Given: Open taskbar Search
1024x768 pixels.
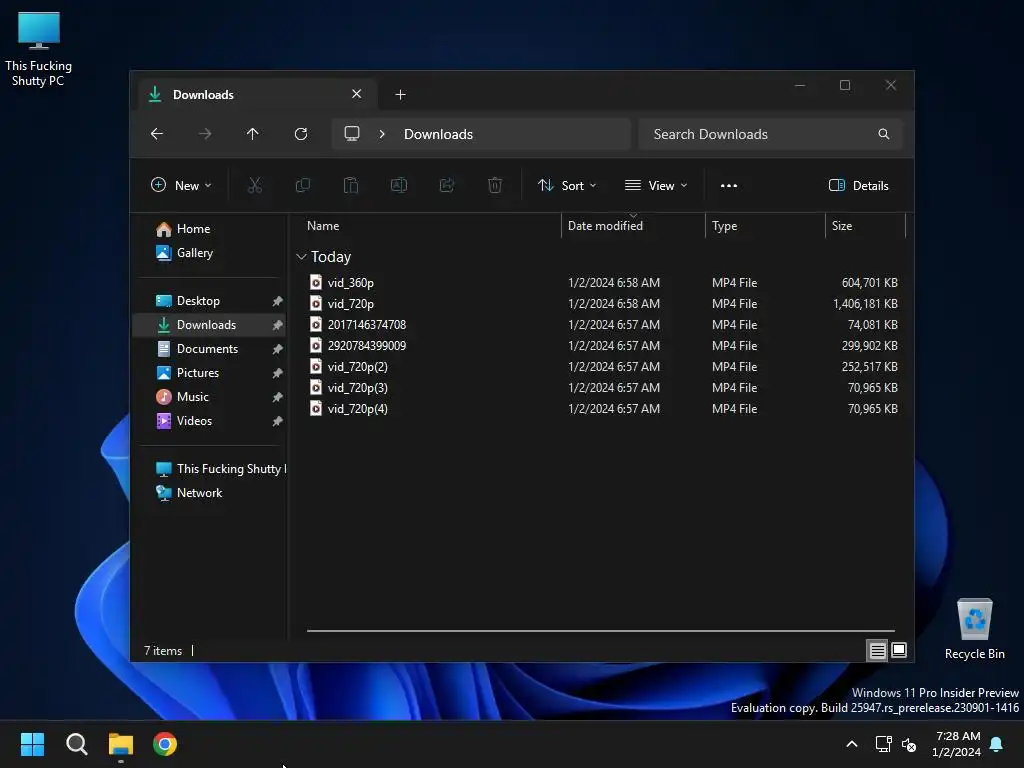Looking at the screenshot, I should pos(77,744).
